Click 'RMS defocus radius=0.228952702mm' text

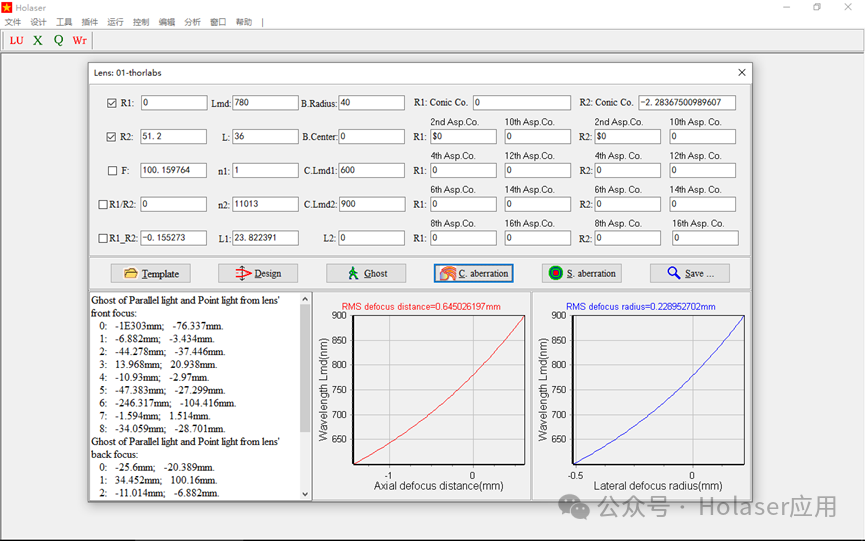[640, 307]
